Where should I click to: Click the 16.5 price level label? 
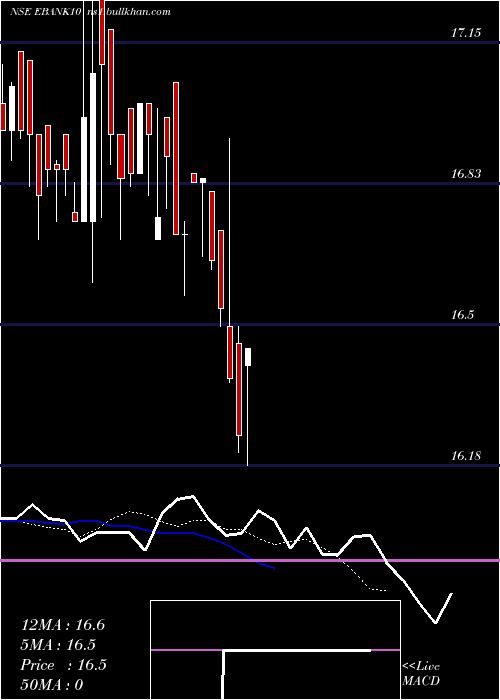click(462, 315)
